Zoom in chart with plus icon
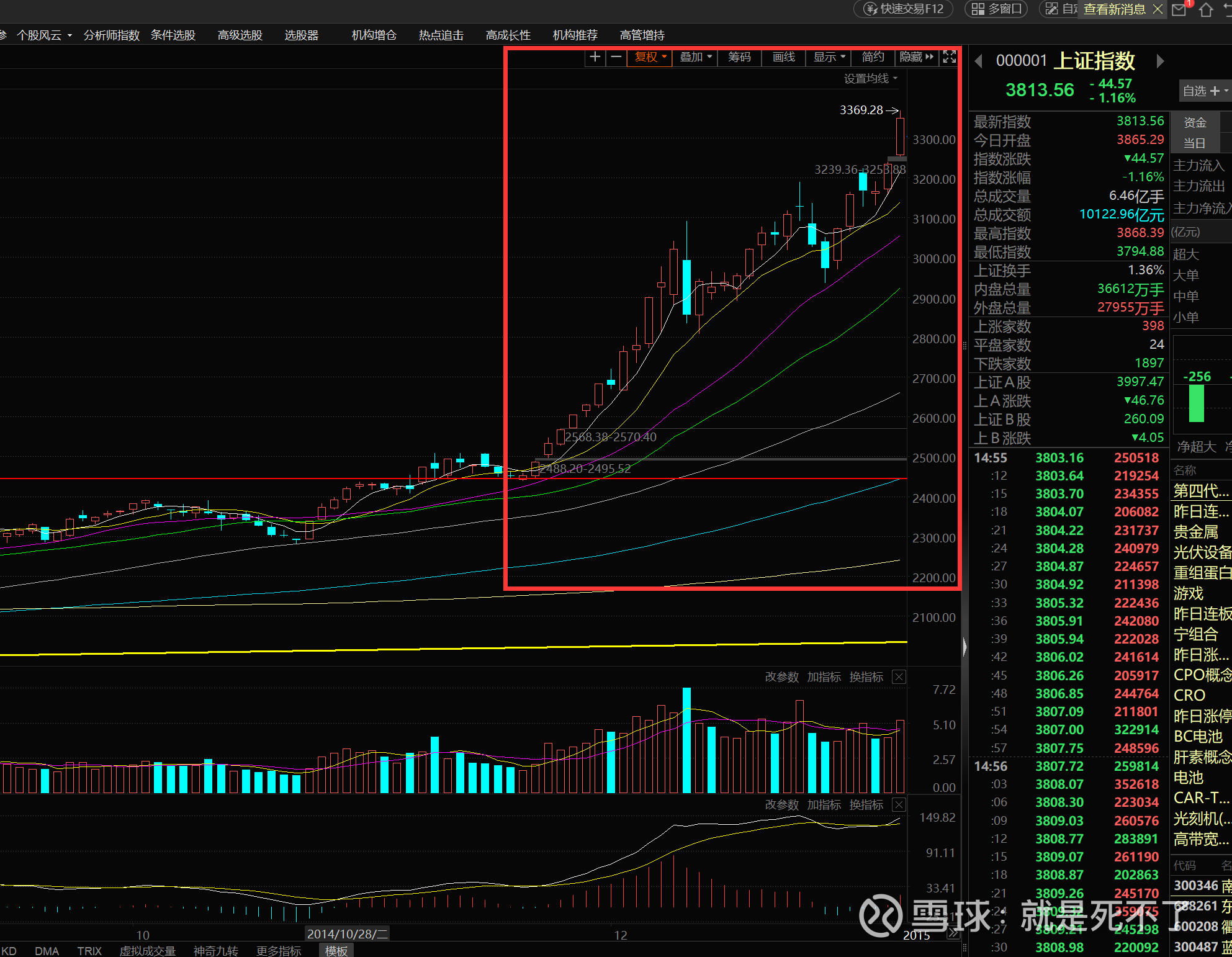The width and height of the screenshot is (1232, 957). coord(595,57)
